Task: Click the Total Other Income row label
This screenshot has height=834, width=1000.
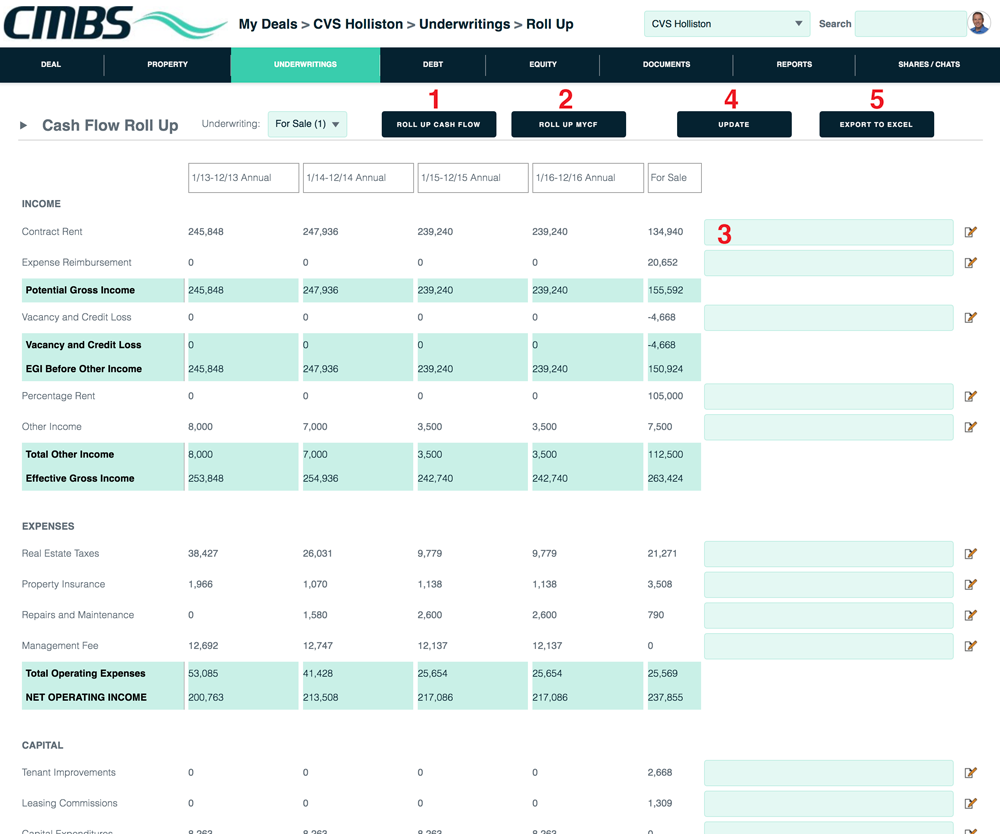Action: (70, 454)
